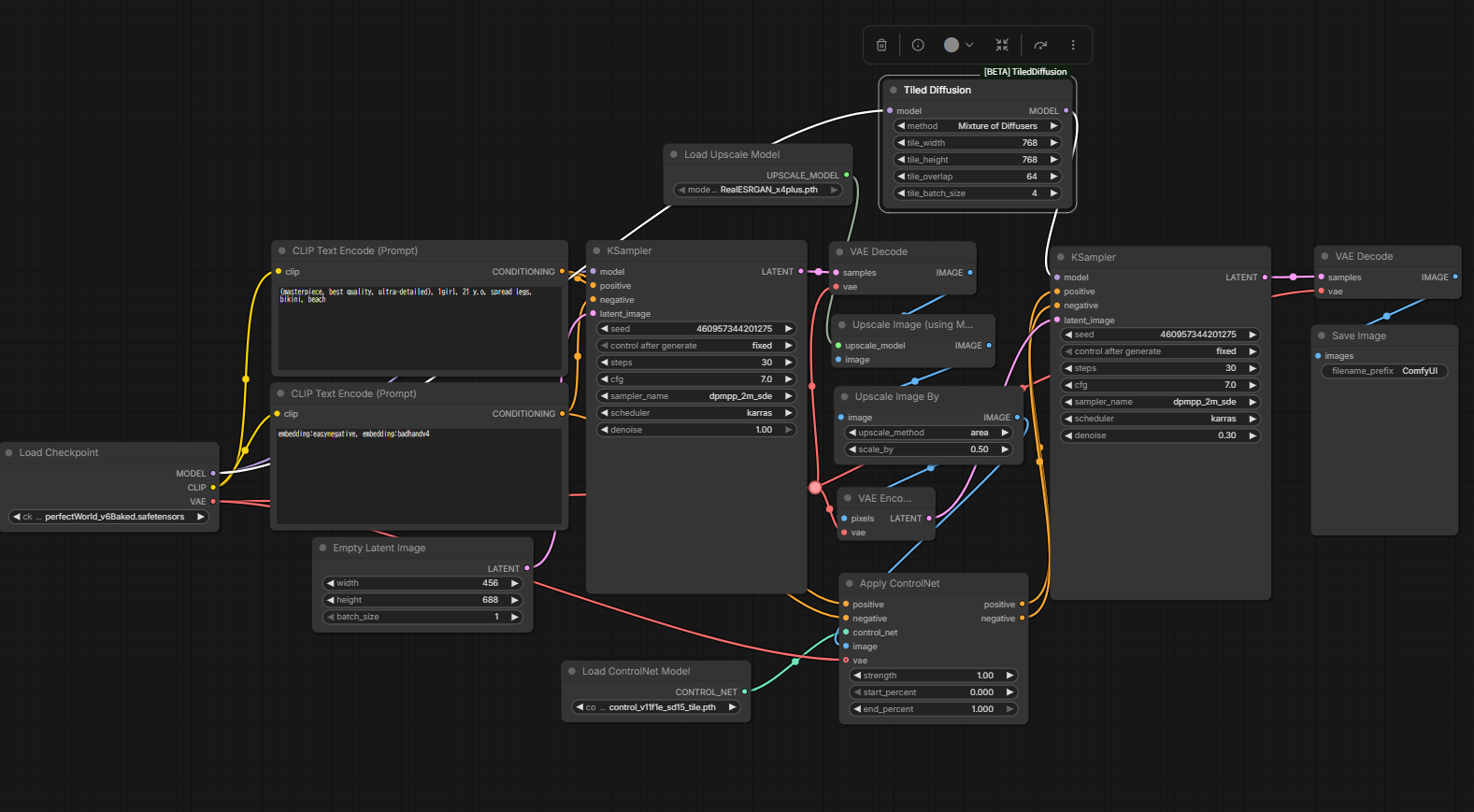
Task: Open checkpoint selector showing perfectWorld_v6Baked.safetensors
Action: click(x=108, y=517)
